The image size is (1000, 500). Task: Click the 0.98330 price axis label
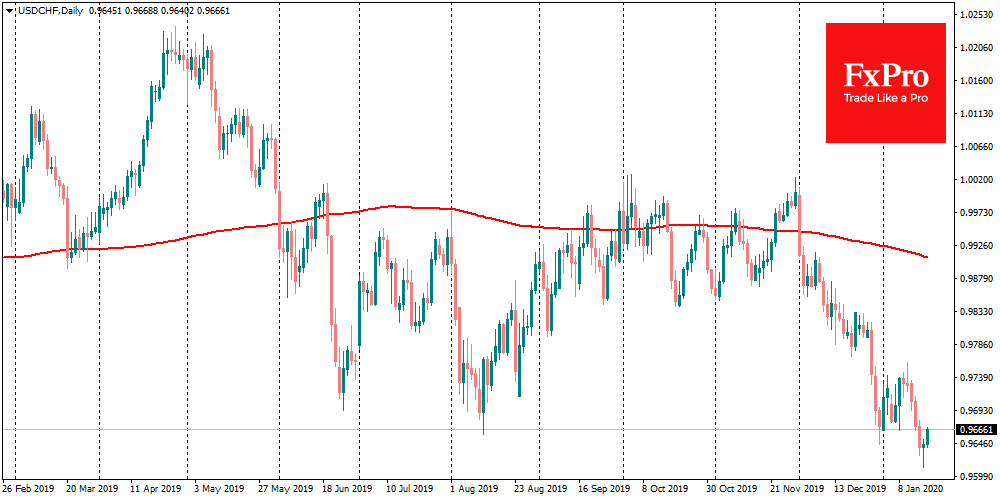975,311
